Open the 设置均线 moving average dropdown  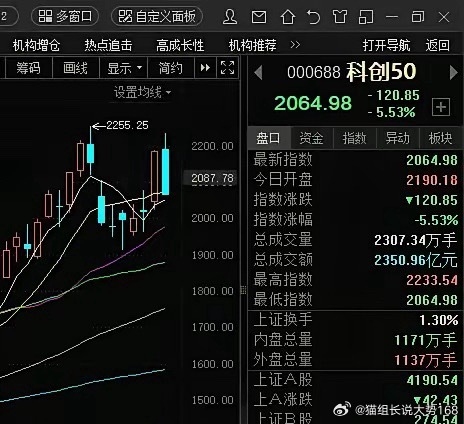pos(142,92)
